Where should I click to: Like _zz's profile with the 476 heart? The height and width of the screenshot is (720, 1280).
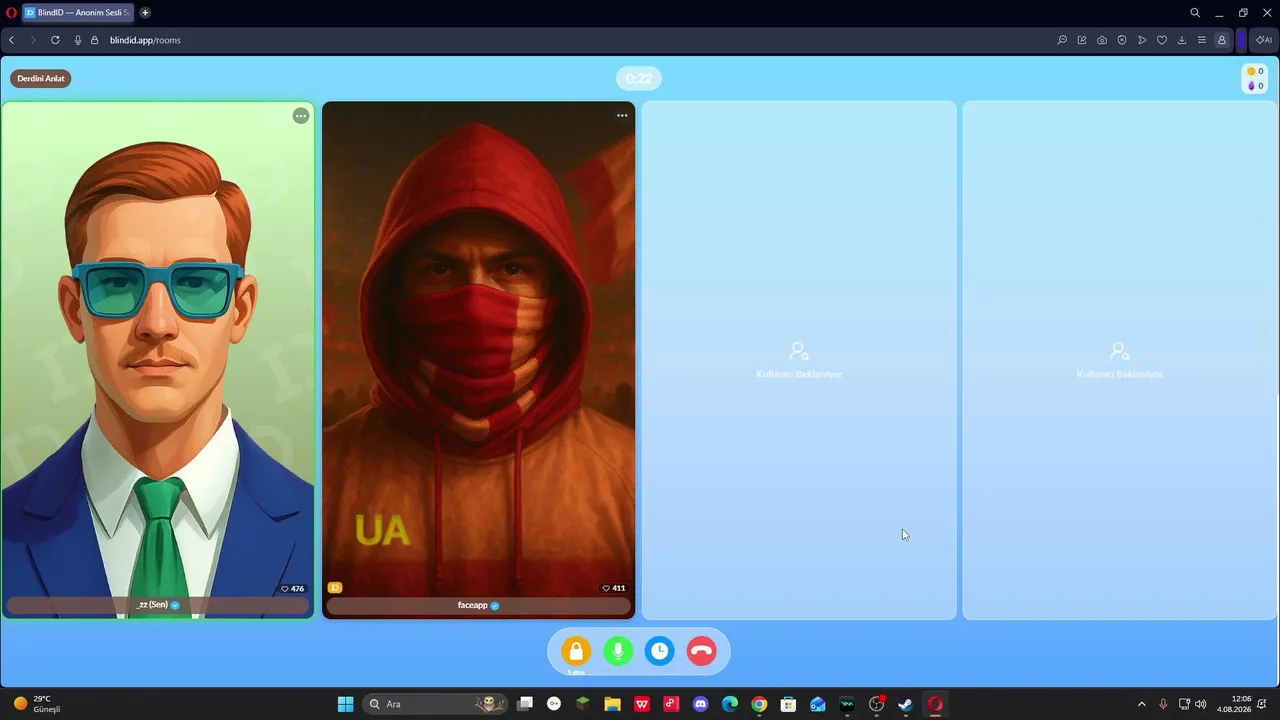pos(292,589)
